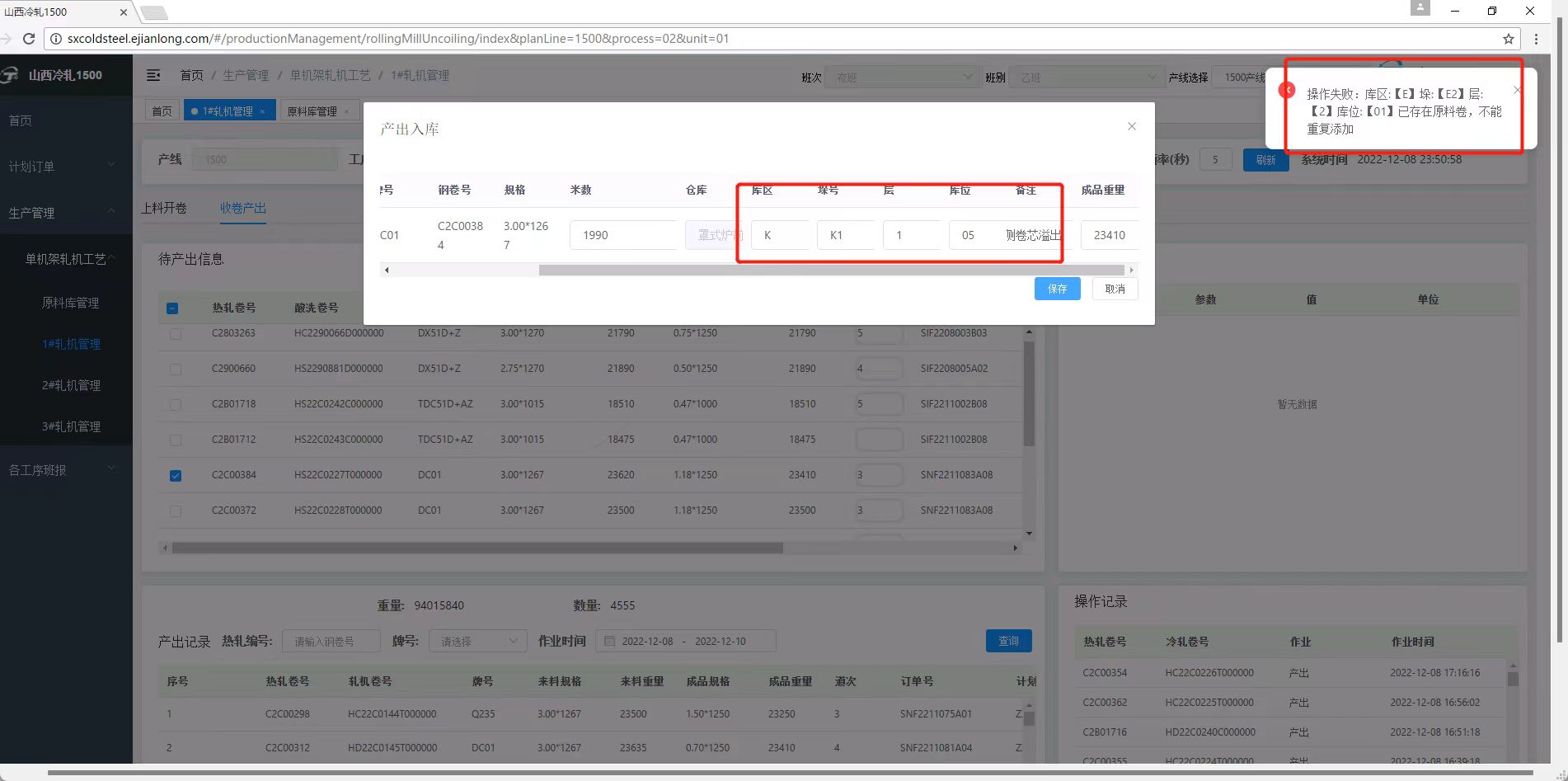Open the browser three-dot menu
Viewport: 1568px width, 781px height.
(x=1536, y=39)
